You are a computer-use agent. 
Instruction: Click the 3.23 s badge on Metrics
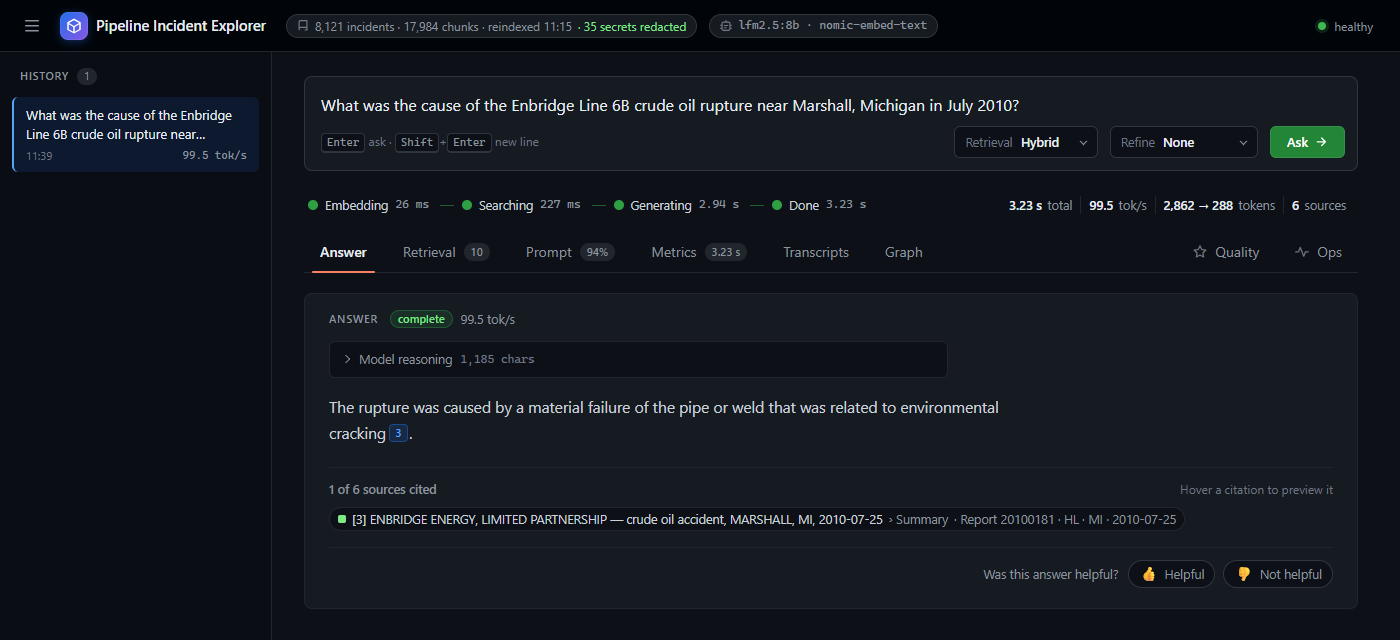(x=726, y=252)
